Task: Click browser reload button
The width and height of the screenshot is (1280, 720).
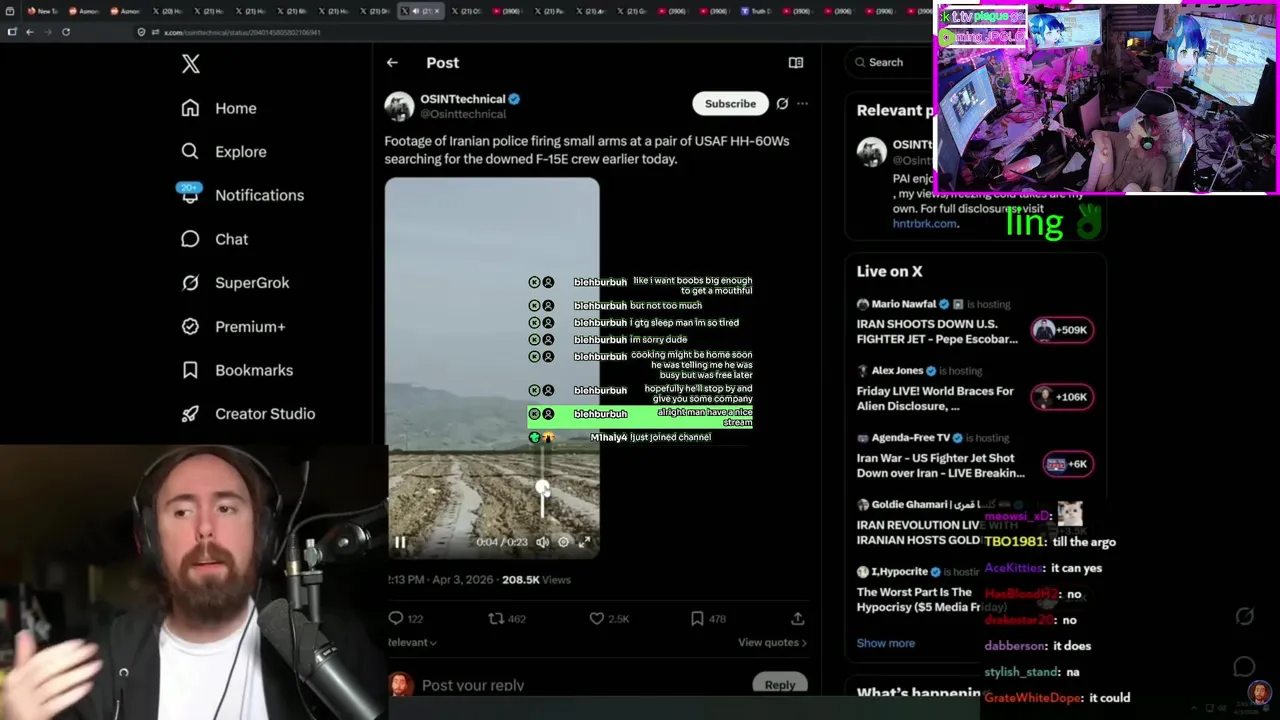Action: pyautogui.click(x=66, y=32)
